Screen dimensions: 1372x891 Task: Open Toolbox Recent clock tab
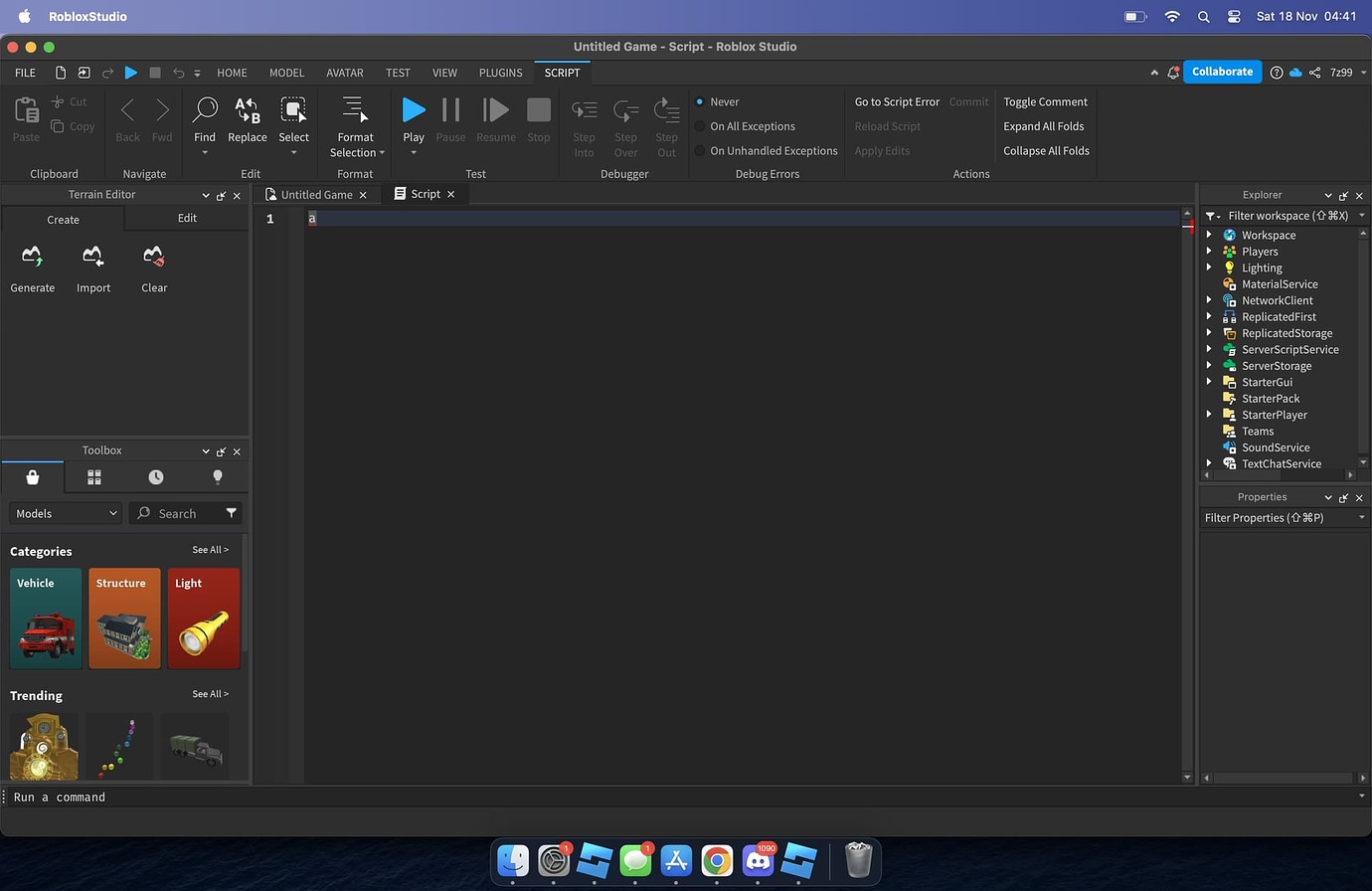[x=156, y=477]
